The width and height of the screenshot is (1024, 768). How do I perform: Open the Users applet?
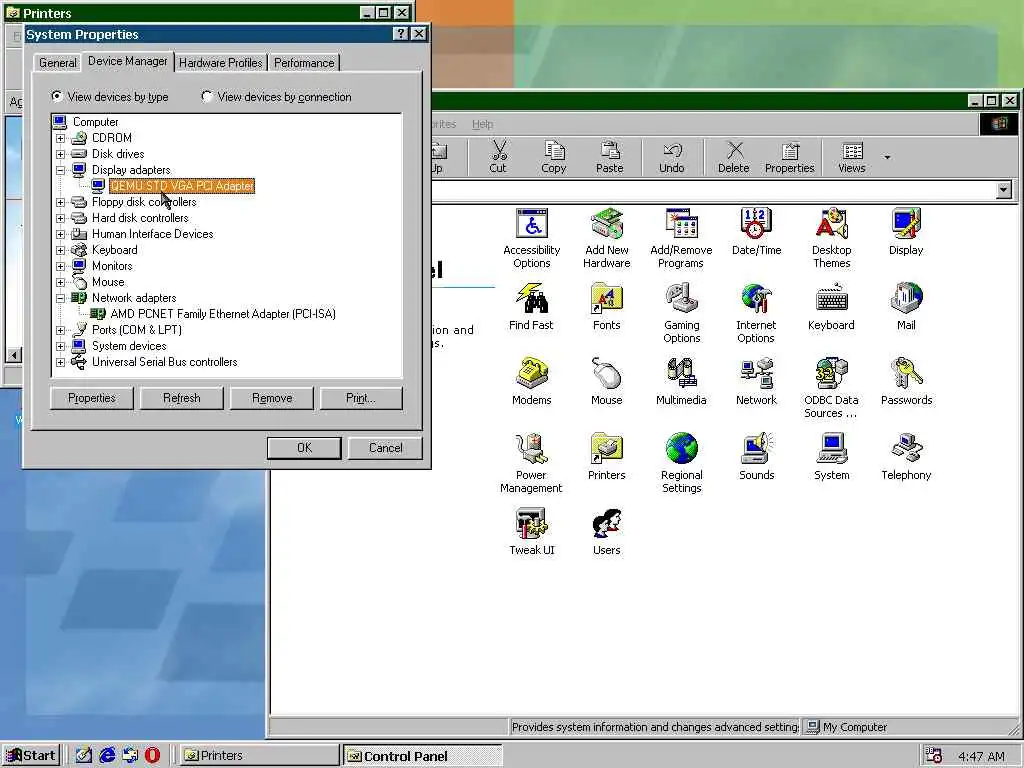(607, 532)
